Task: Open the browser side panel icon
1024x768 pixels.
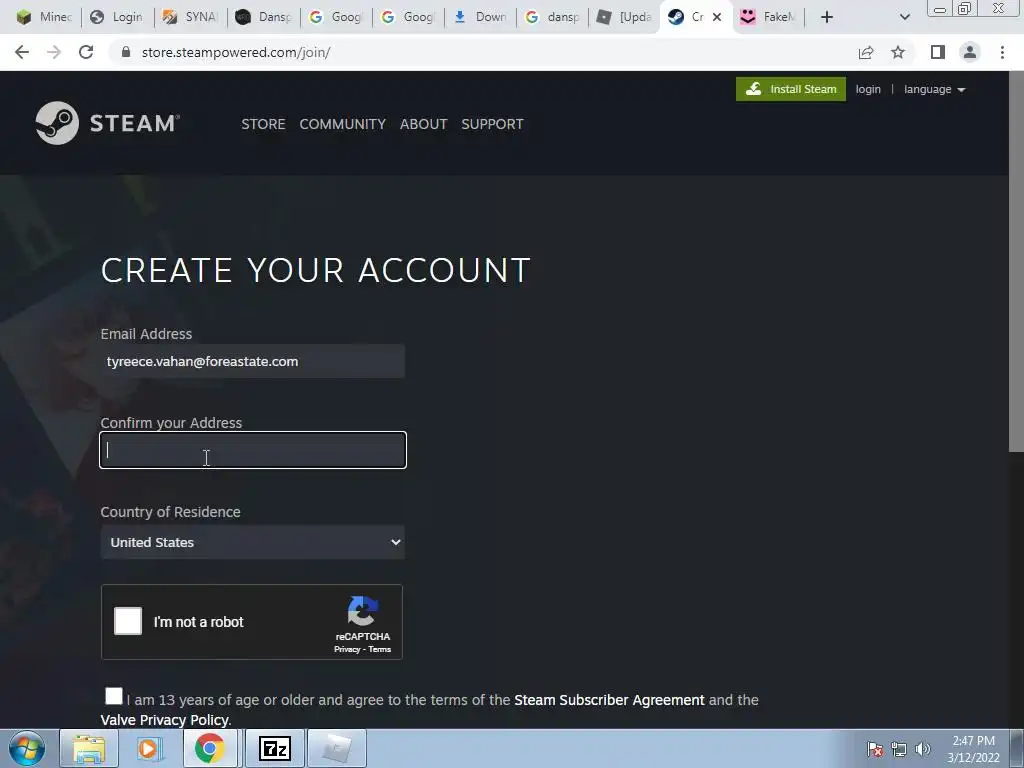Action: pos(938,52)
